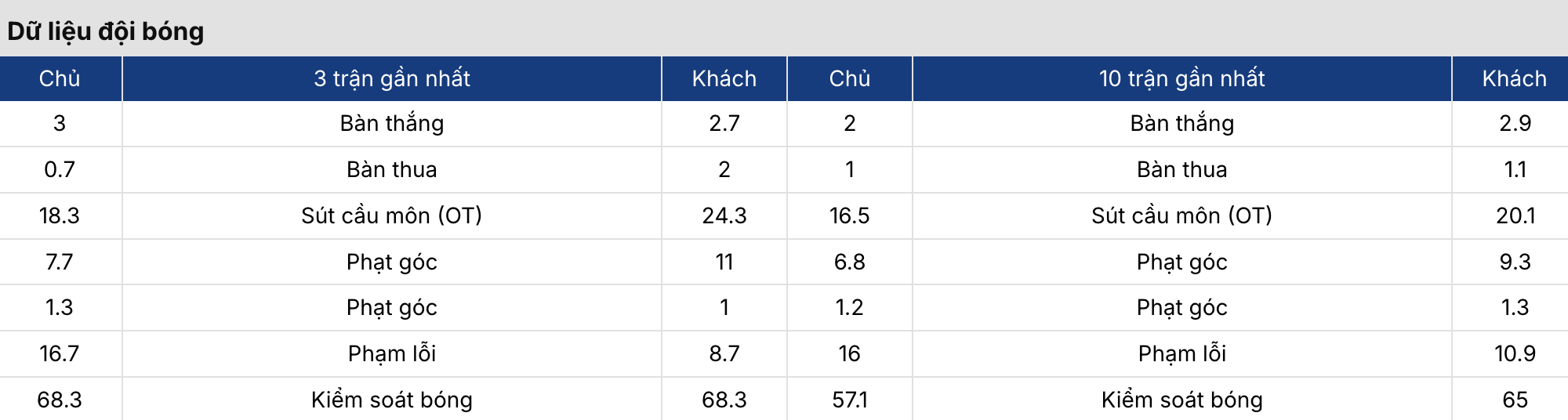Screen dimensions: 1568x420
Task: Click "Kiểm soát bóng" in the 3-match table
Action: [392, 400]
